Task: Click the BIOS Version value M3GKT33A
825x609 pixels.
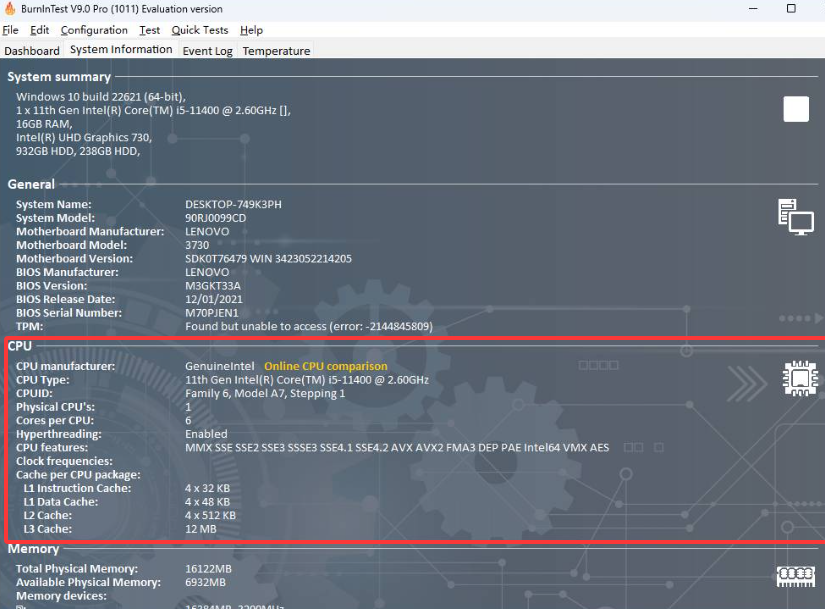Action: point(213,286)
